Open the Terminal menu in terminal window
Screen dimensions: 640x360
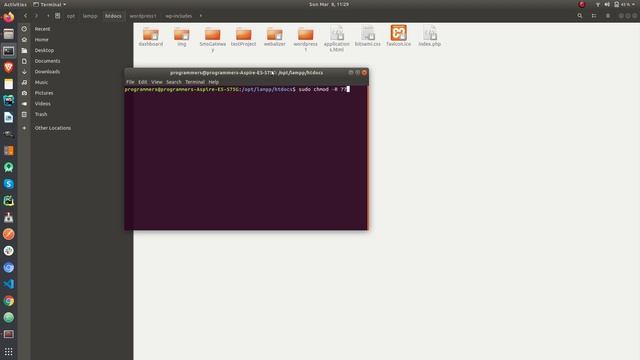(x=195, y=82)
